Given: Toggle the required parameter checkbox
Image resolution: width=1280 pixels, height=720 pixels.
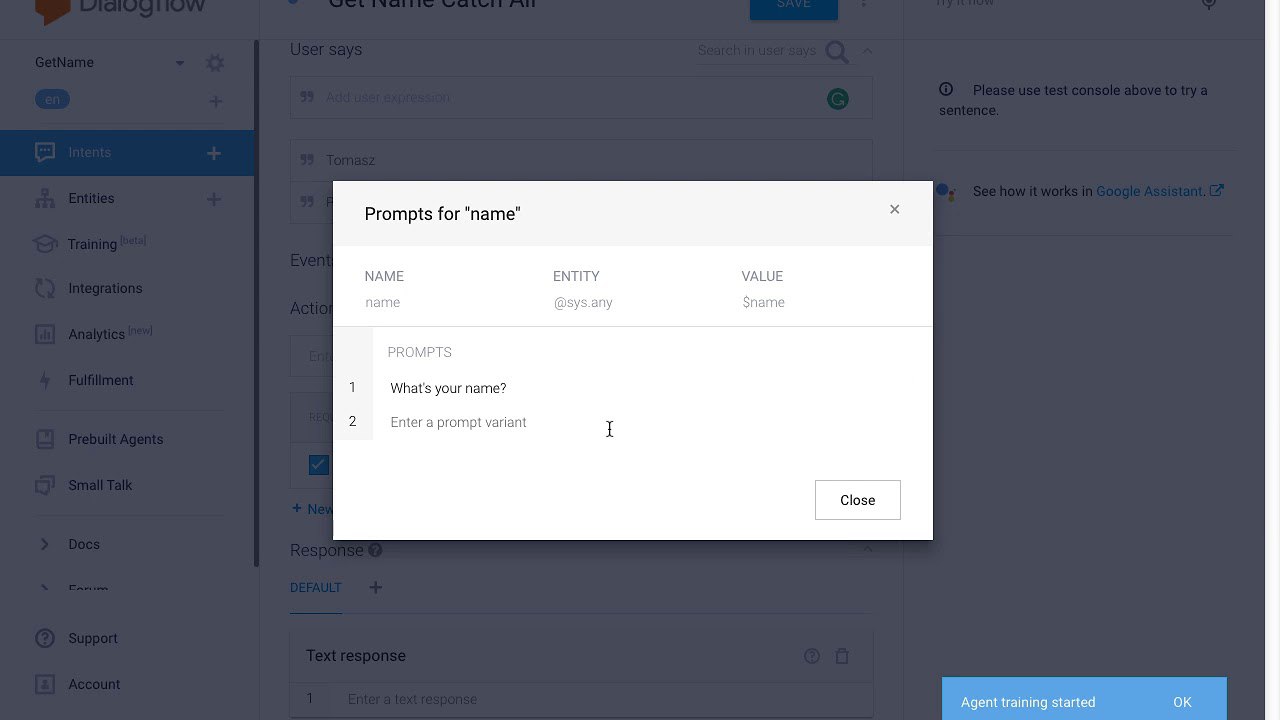Looking at the screenshot, I should [319, 464].
